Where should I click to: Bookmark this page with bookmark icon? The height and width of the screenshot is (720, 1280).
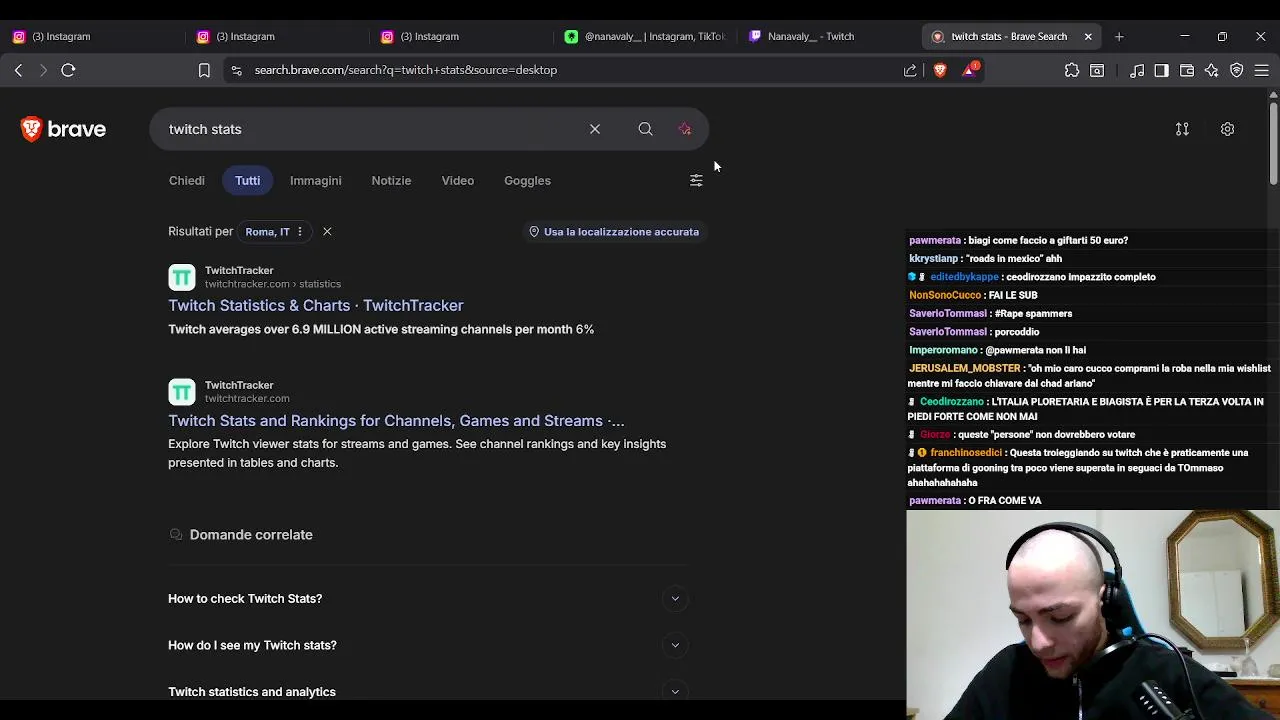click(204, 70)
